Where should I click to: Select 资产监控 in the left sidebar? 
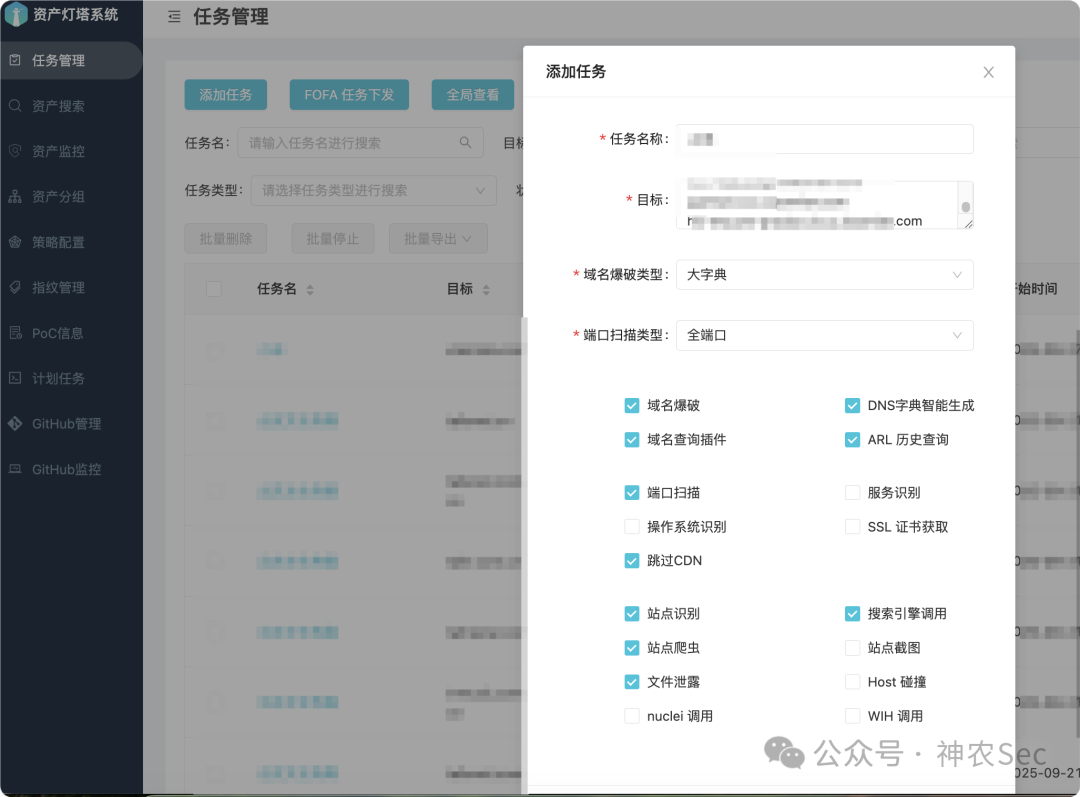[70, 150]
